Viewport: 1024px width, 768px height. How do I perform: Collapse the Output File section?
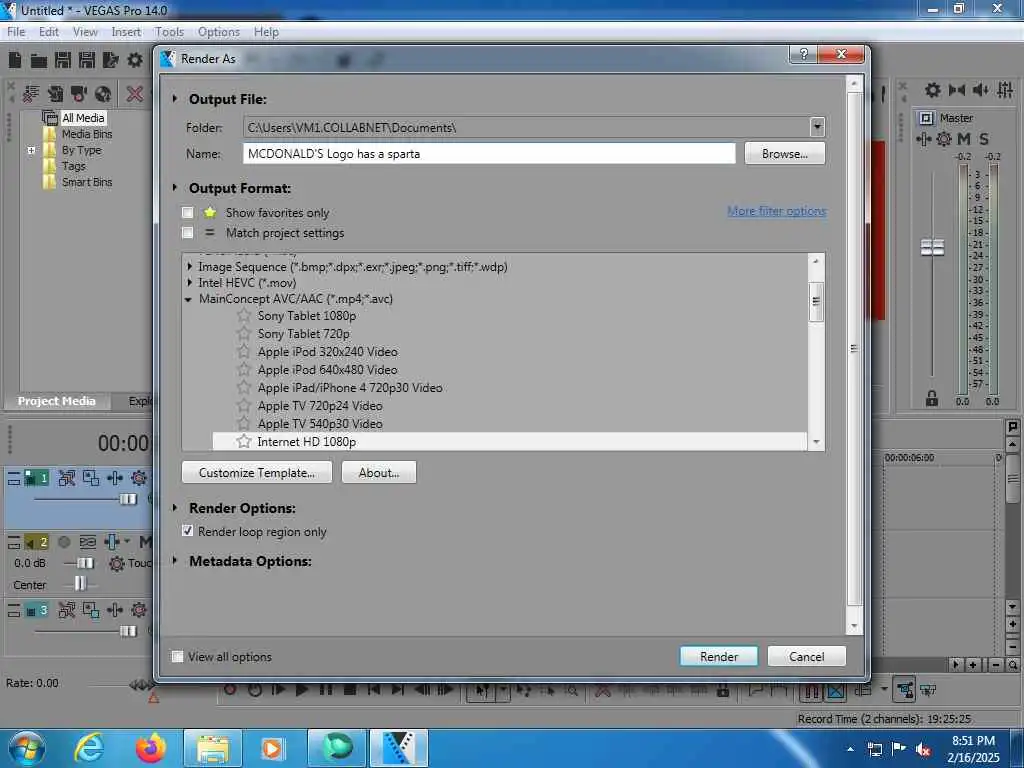(x=175, y=99)
